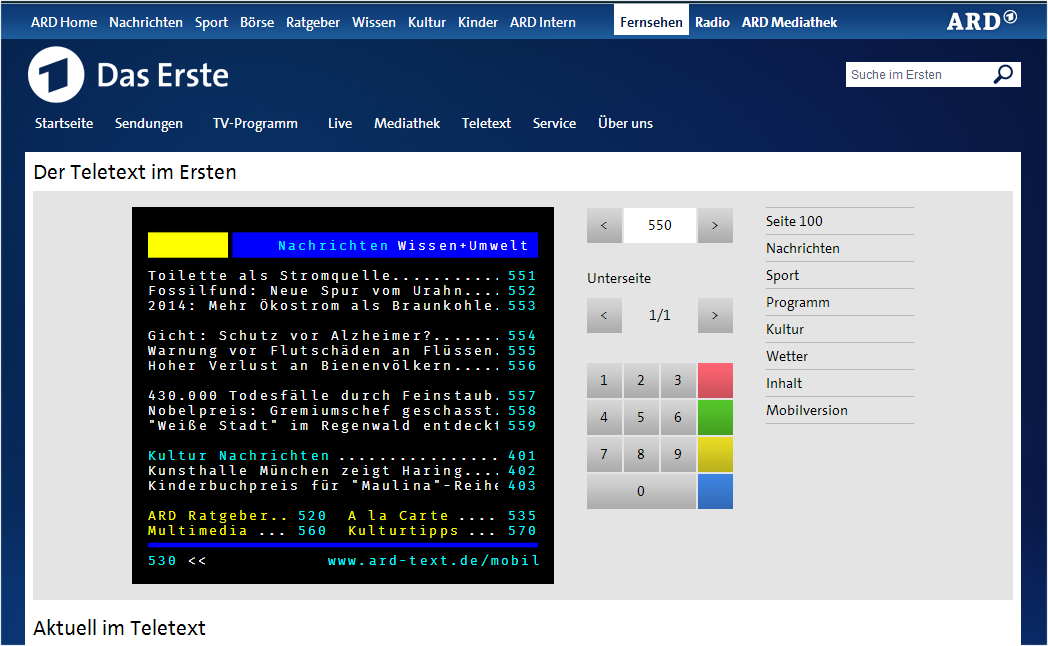Screen dimensions: 1048x646
Task: Go to next Unterseite arrow beside 1/1
Action: 715,315
